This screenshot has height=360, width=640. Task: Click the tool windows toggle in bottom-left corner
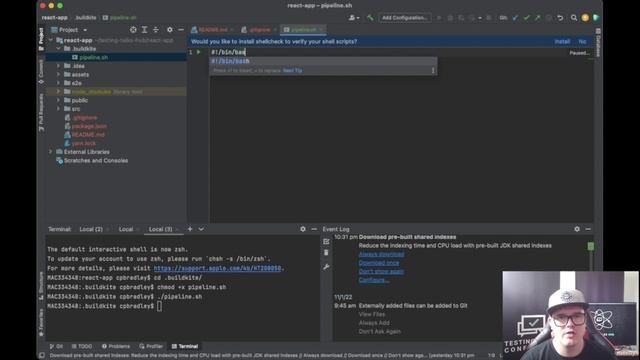coord(41,356)
